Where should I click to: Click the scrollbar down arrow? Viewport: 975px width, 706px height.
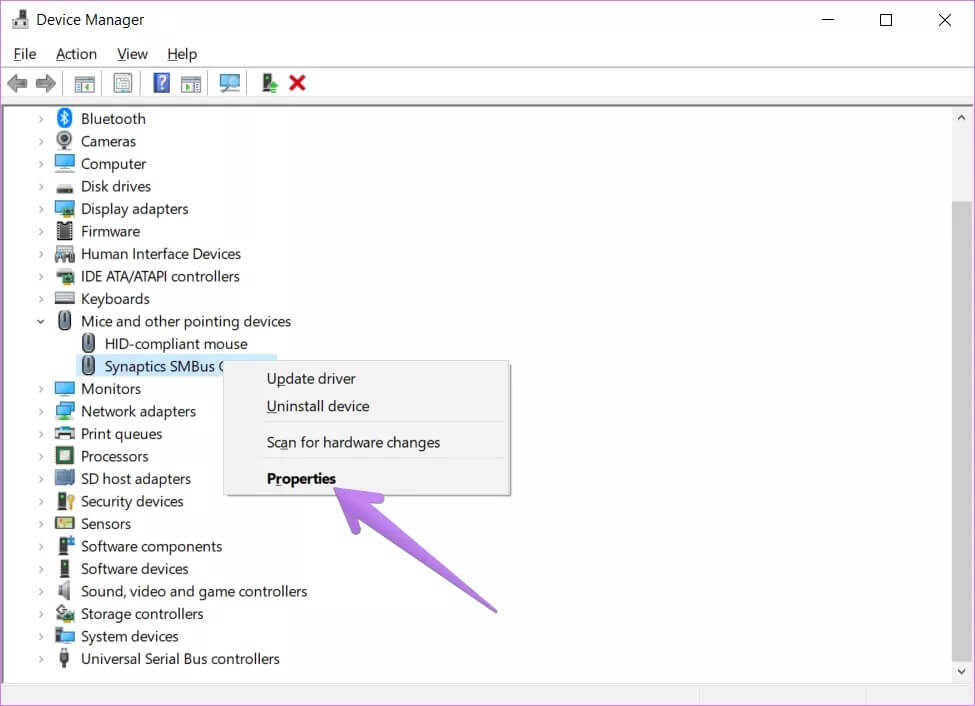[961, 671]
